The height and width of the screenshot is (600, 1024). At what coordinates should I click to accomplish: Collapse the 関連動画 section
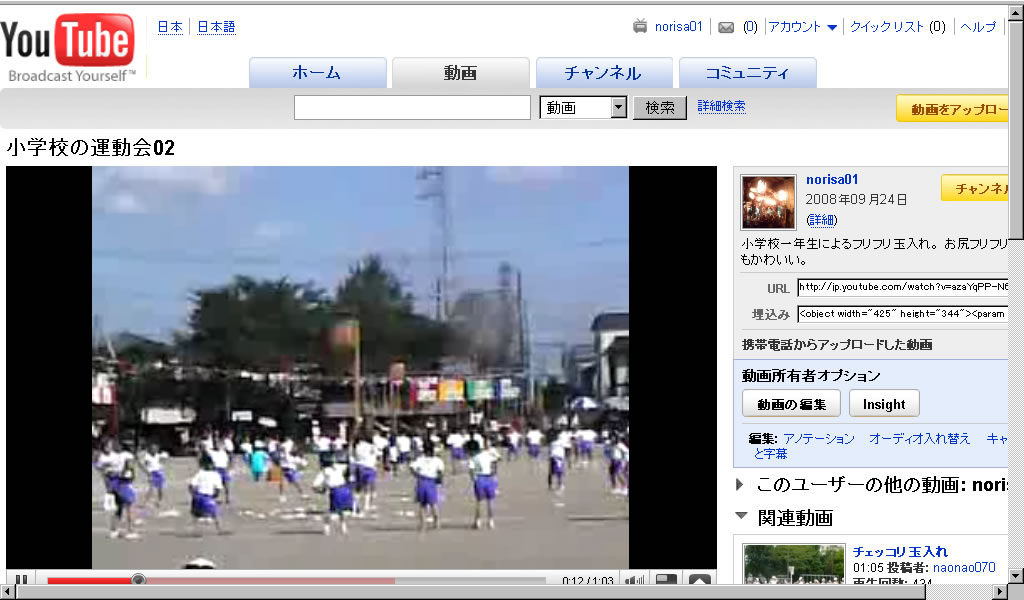pyautogui.click(x=741, y=516)
